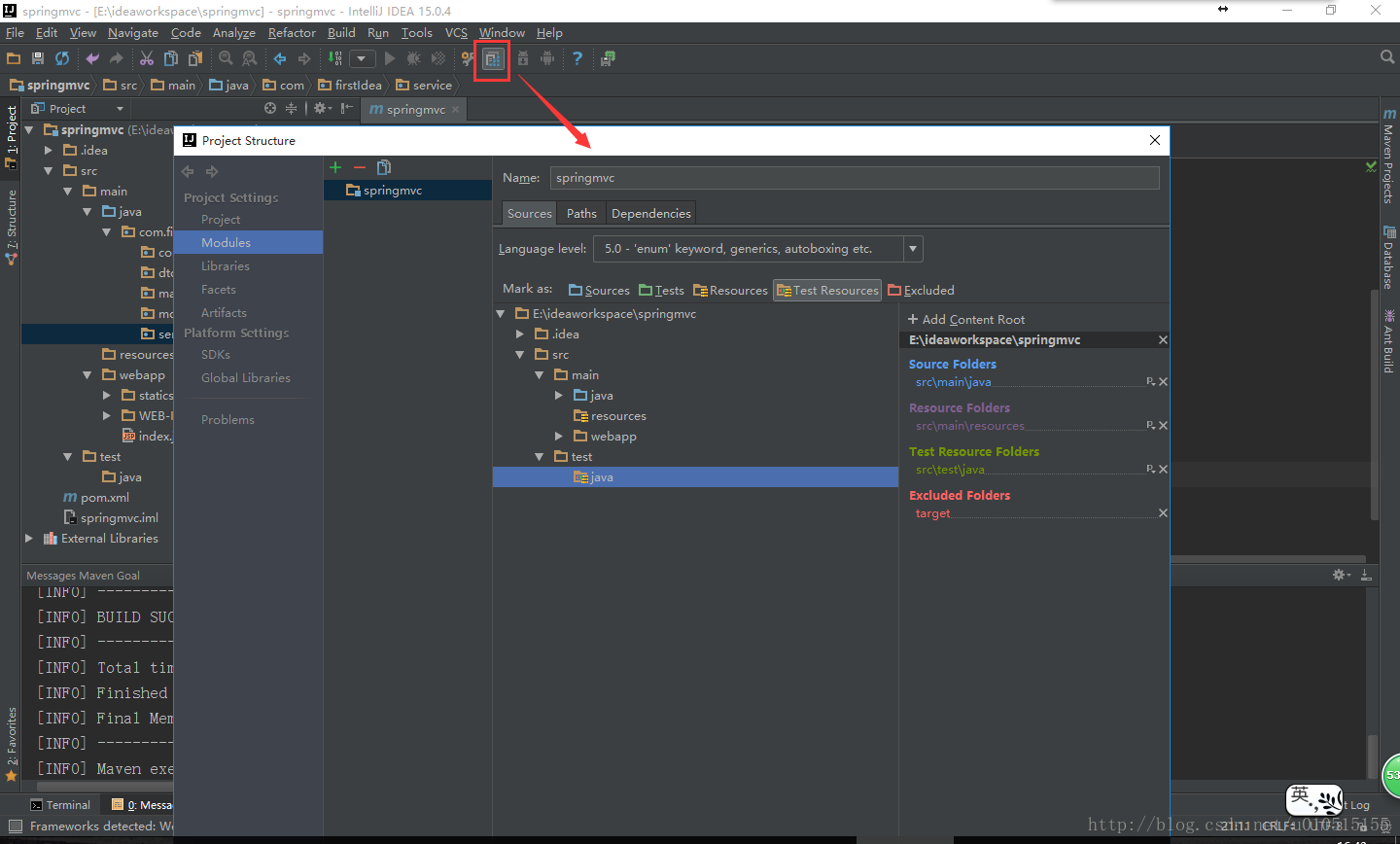Switch to the Paths tab
The height and width of the screenshot is (844, 1400).
tap(581, 214)
